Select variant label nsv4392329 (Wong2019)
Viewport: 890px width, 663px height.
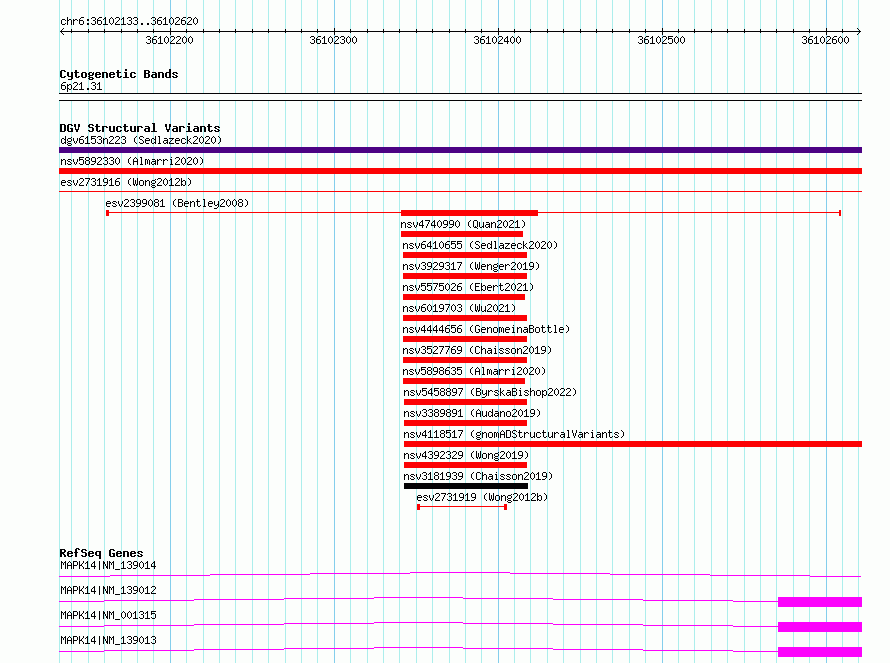(466, 455)
